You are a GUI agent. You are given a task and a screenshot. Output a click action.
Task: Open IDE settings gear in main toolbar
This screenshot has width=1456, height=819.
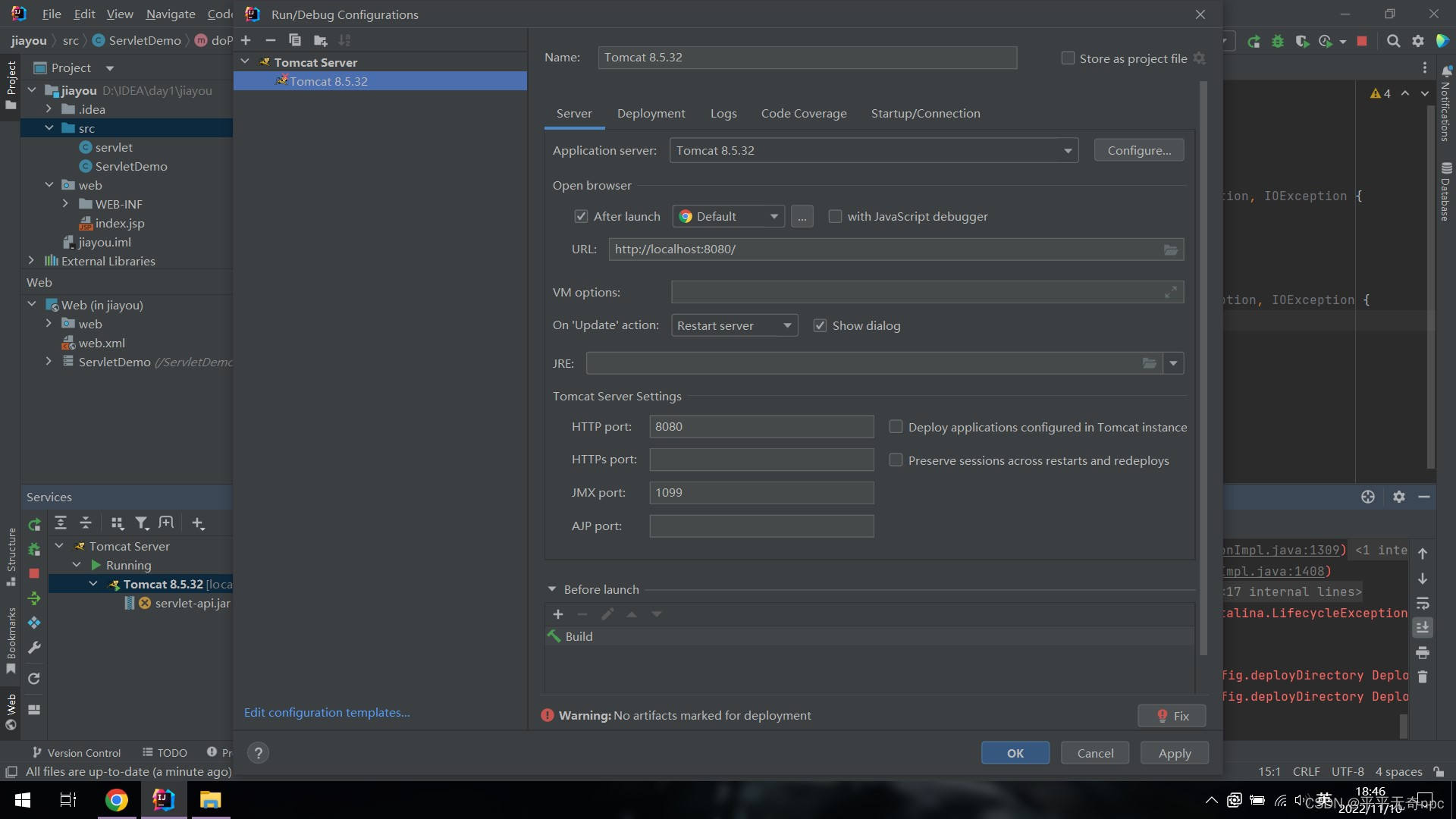click(x=1418, y=41)
